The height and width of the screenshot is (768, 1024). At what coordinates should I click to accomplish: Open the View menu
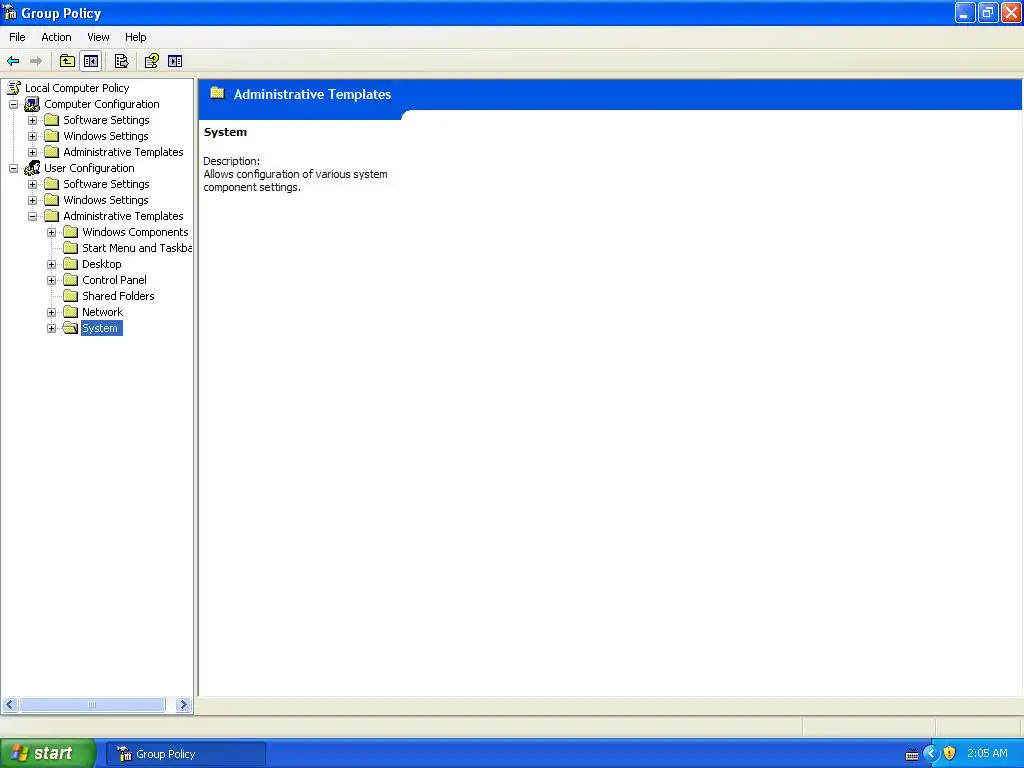coord(98,37)
